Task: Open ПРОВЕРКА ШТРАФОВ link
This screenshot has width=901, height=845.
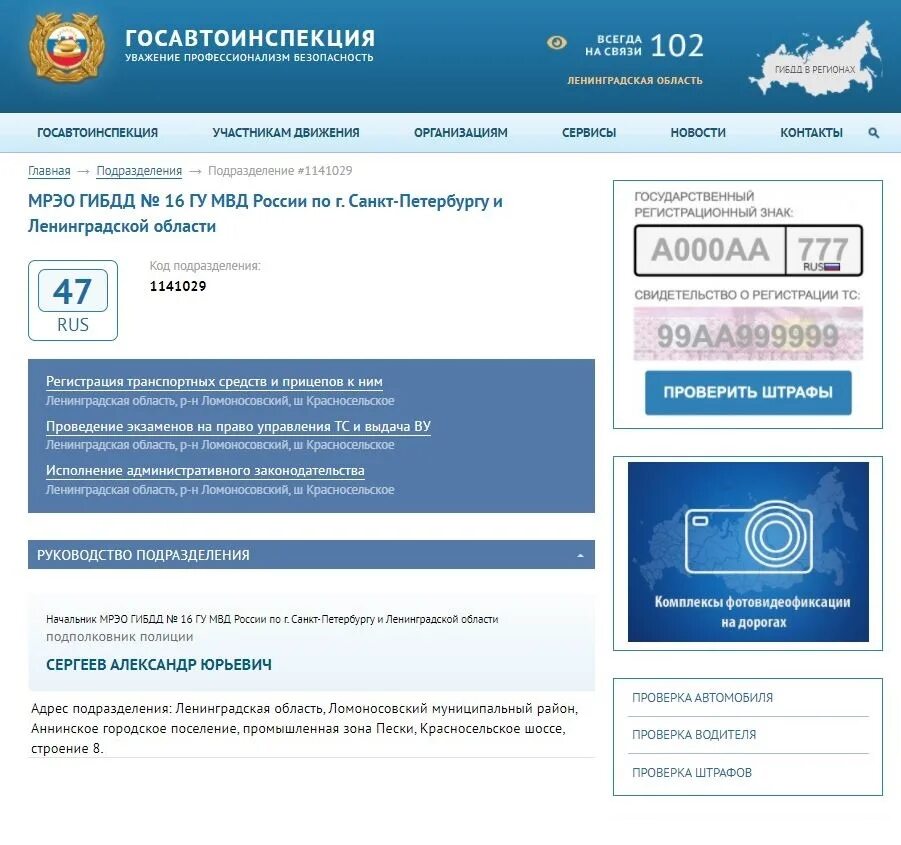Action: [692, 773]
